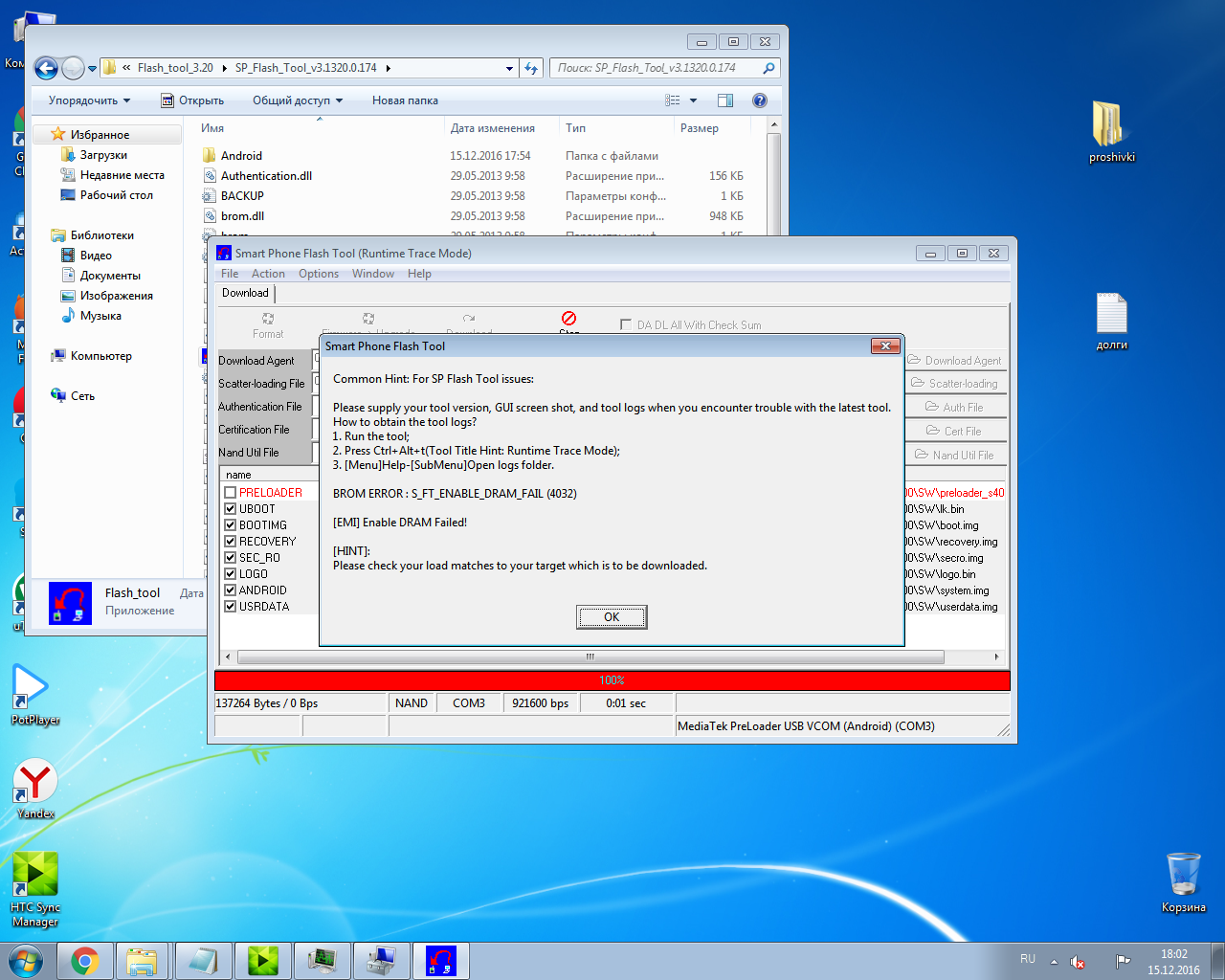Viewport: 1225px width, 980px height.
Task: Open the Options menu in Flash Tool
Action: point(318,274)
